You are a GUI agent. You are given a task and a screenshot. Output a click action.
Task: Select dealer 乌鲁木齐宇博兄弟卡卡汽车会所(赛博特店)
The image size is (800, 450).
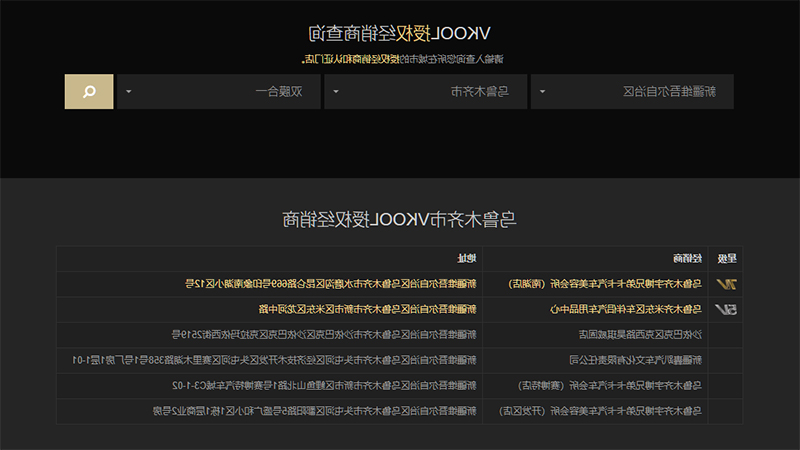coord(610,386)
